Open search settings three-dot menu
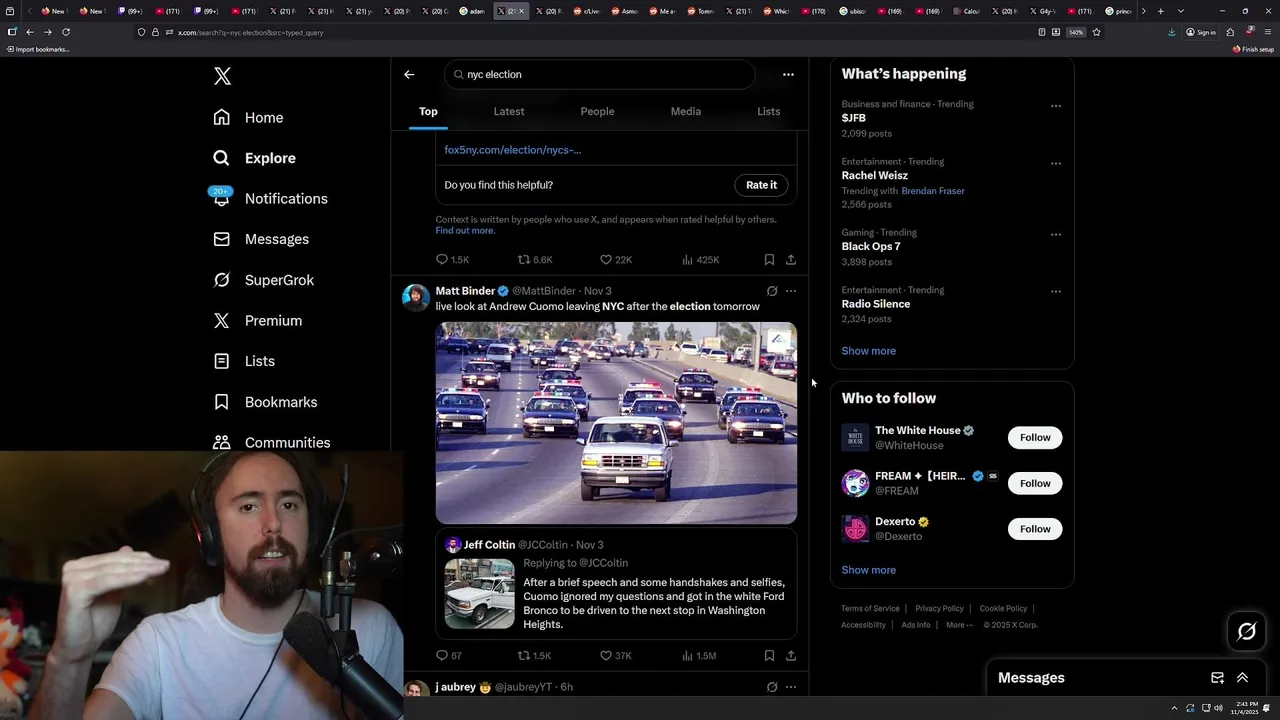This screenshot has width=1280, height=720. click(788, 74)
